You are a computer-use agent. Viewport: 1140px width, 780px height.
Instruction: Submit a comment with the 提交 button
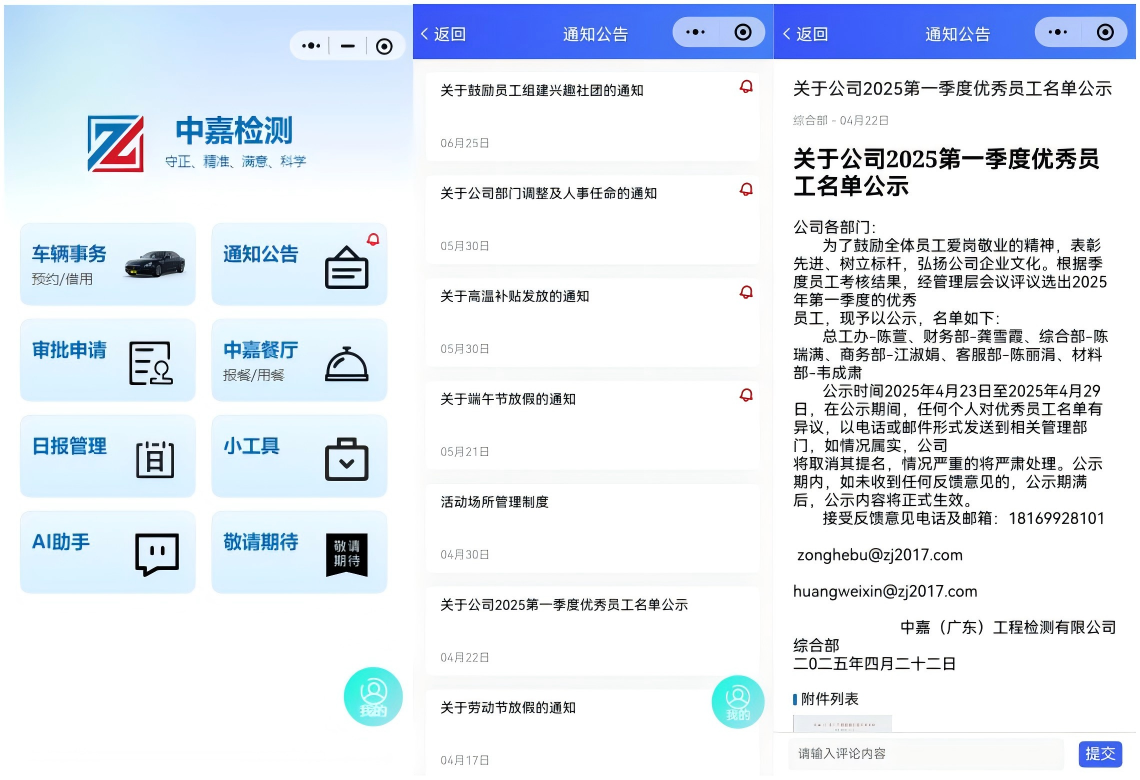[x=1101, y=754]
